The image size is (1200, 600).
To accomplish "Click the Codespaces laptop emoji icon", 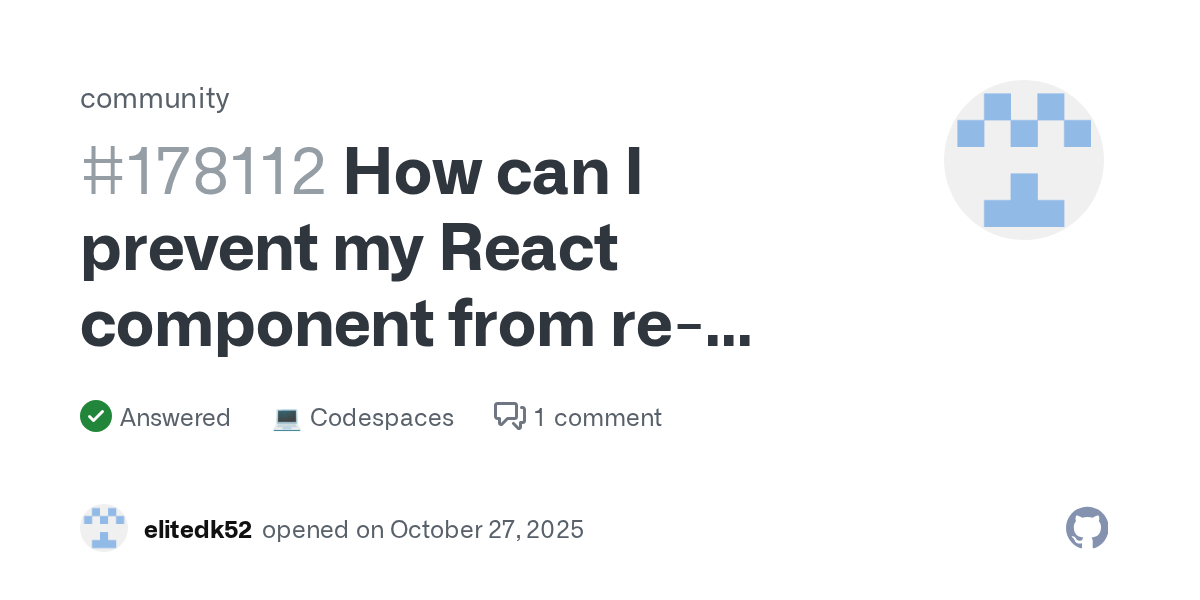I will tap(287, 418).
